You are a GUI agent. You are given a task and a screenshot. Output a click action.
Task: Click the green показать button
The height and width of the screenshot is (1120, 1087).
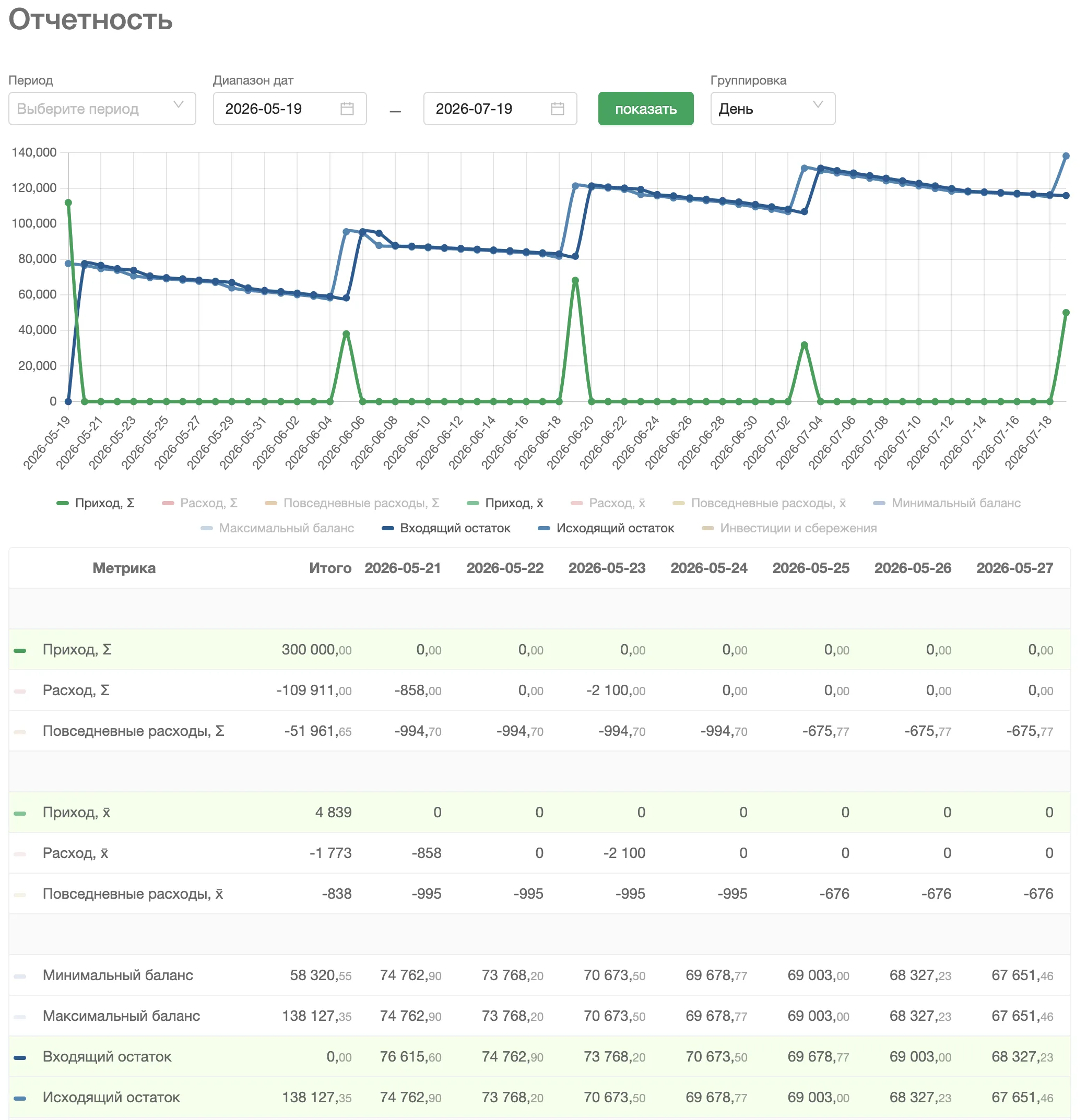tap(646, 109)
